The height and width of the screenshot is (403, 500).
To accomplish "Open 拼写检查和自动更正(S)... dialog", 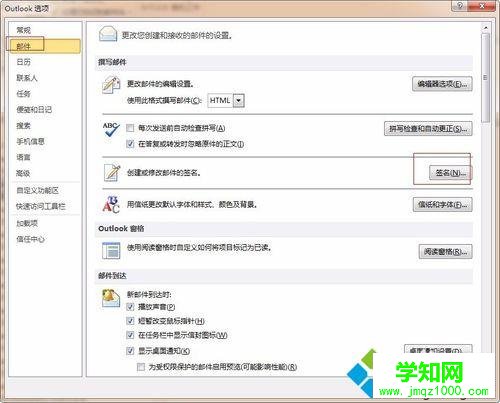I will click(428, 129).
